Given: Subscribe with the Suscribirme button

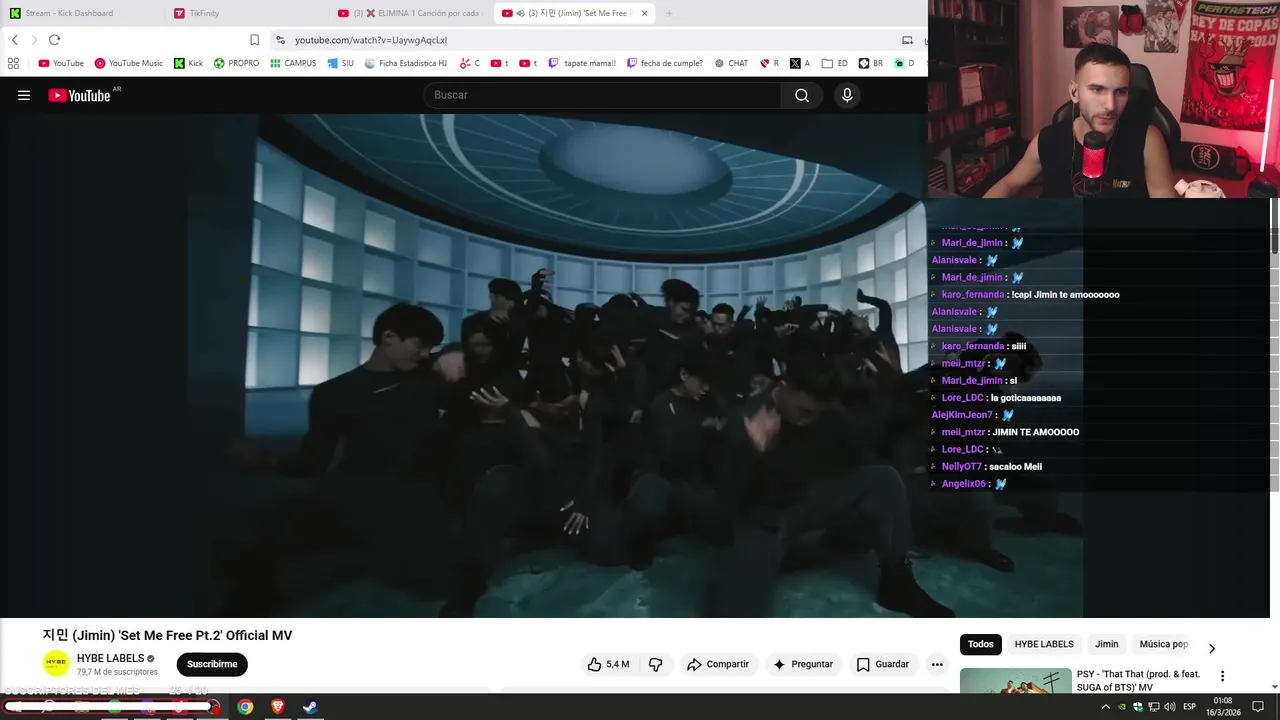Looking at the screenshot, I should 212,664.
